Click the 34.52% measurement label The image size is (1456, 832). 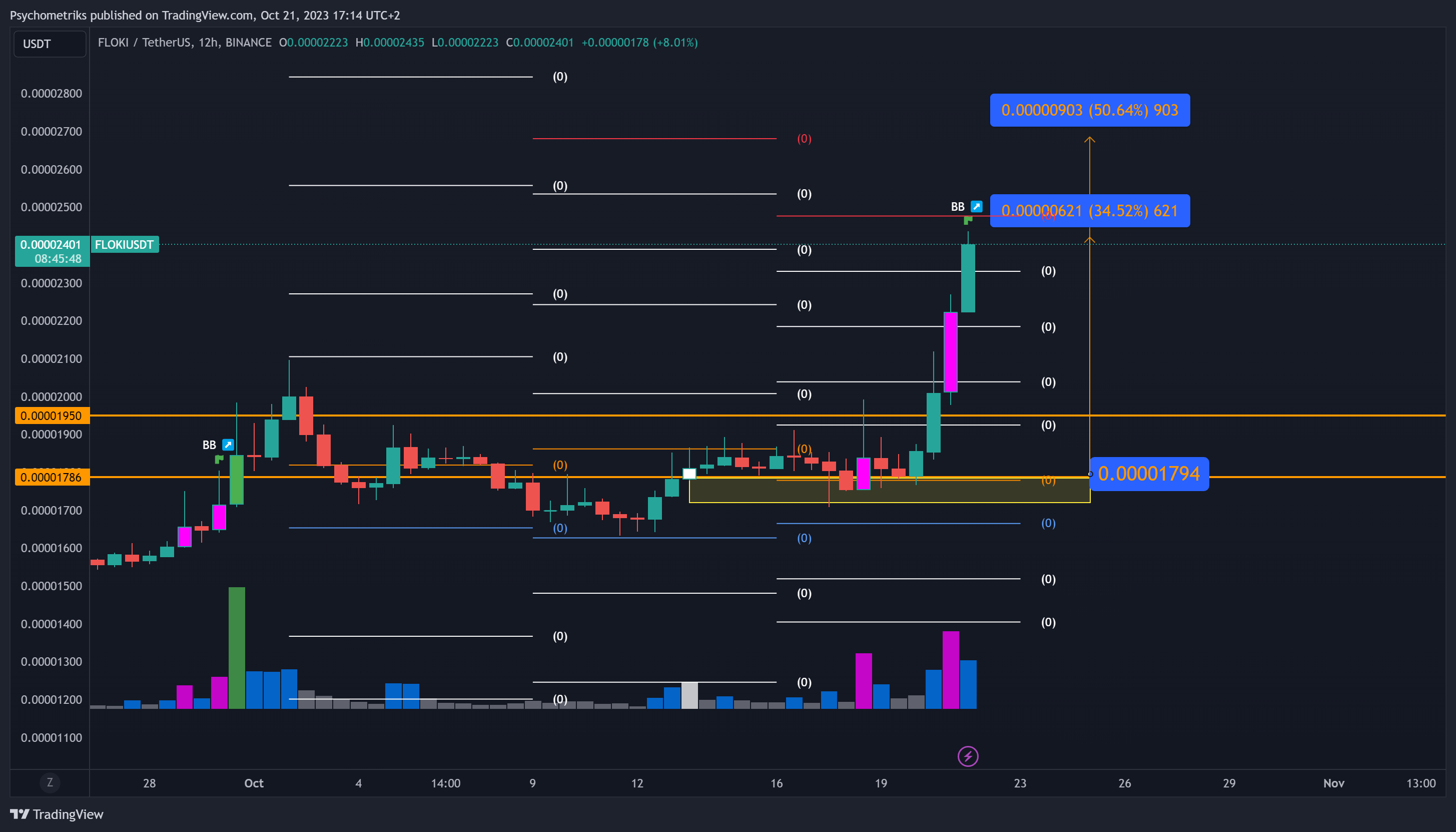1090,211
